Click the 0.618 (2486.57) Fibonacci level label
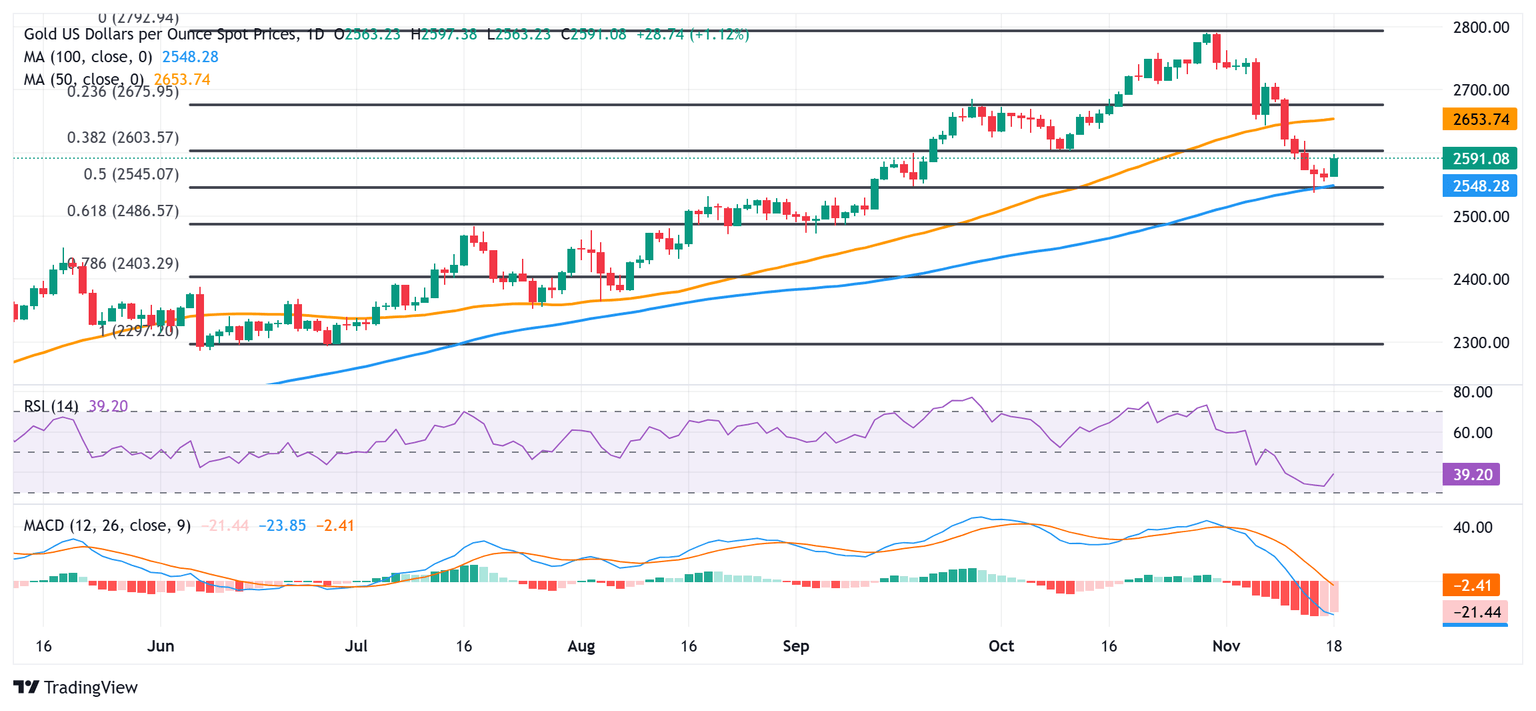 pos(122,211)
